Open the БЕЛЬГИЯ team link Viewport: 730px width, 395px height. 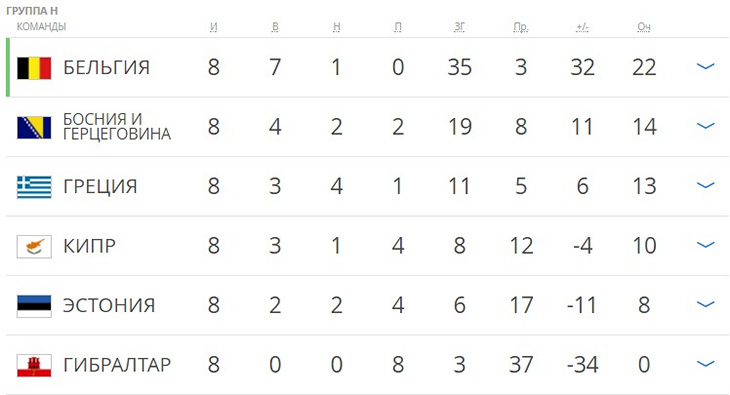click(107, 68)
